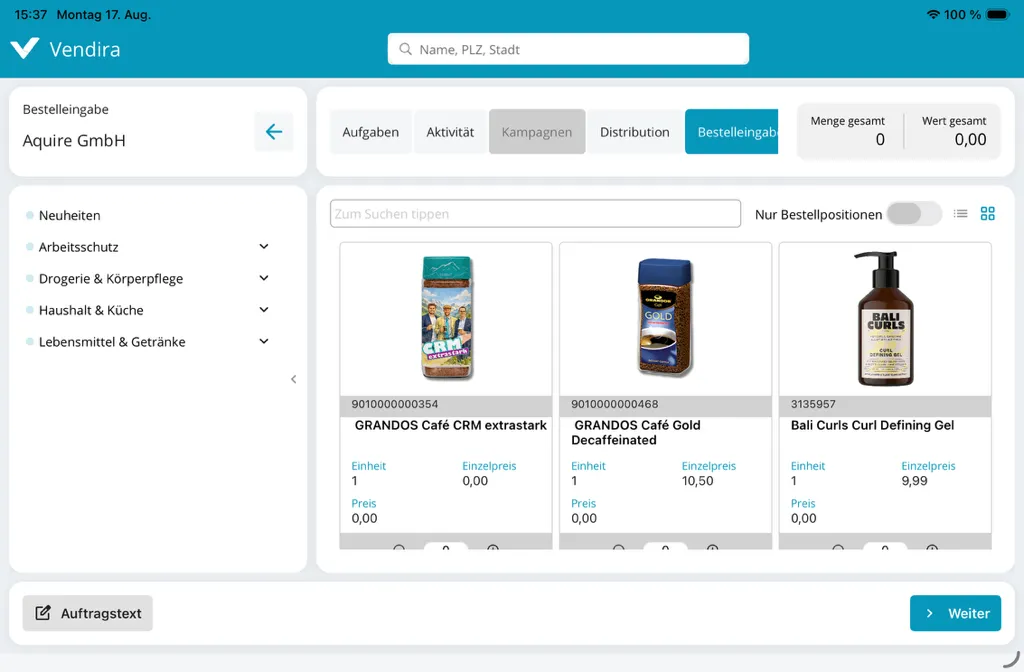Open the Kampagnen tab

point(537,132)
